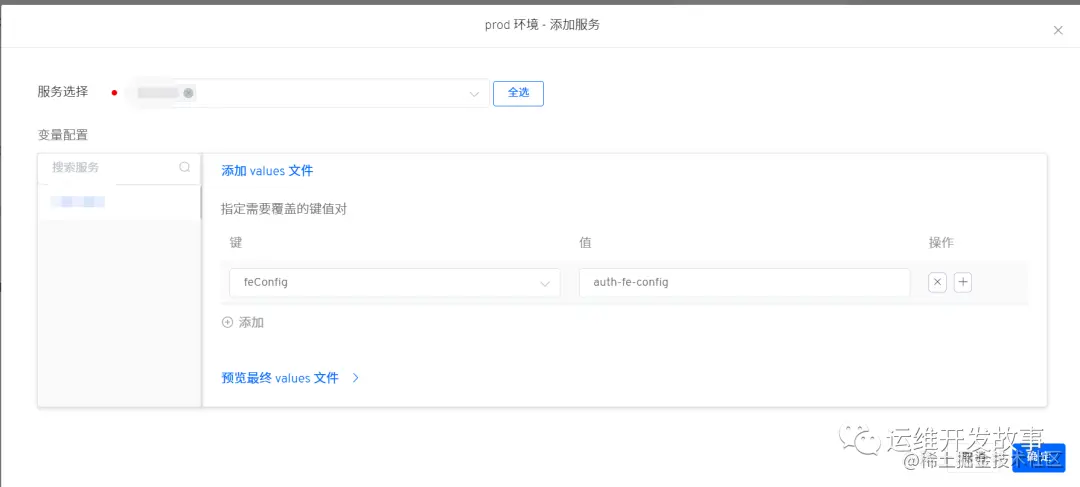
Task: Click the 变量配置 section label
Action: [x=63, y=135]
